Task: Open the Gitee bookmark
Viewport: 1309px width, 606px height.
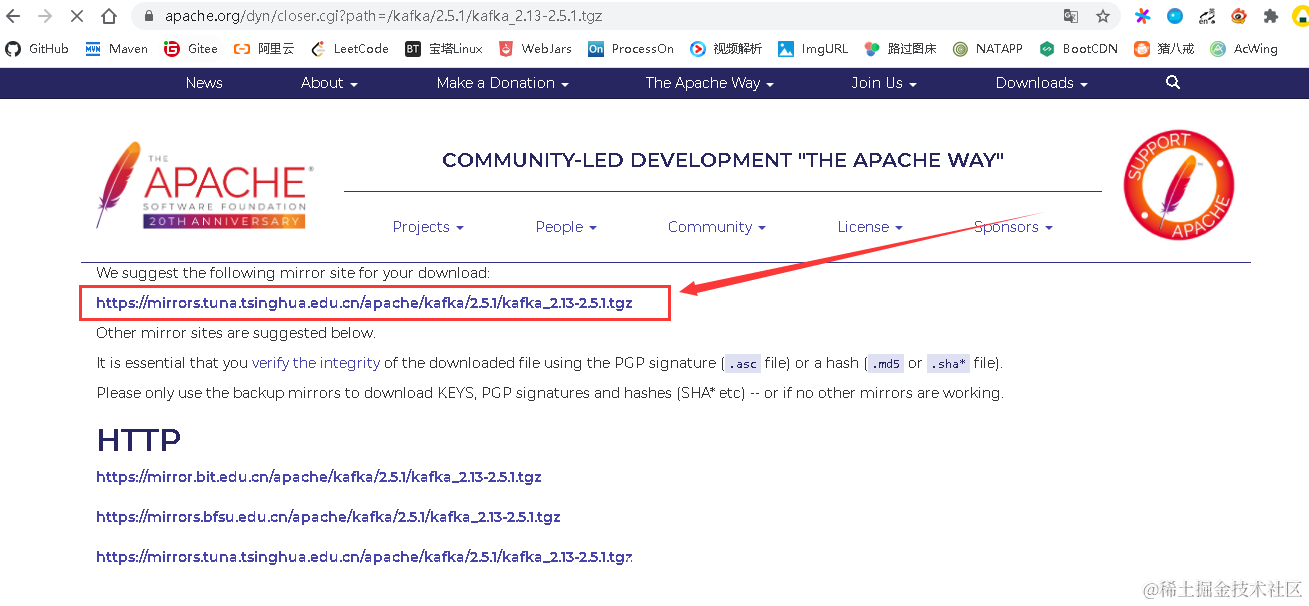Action: (x=191, y=48)
